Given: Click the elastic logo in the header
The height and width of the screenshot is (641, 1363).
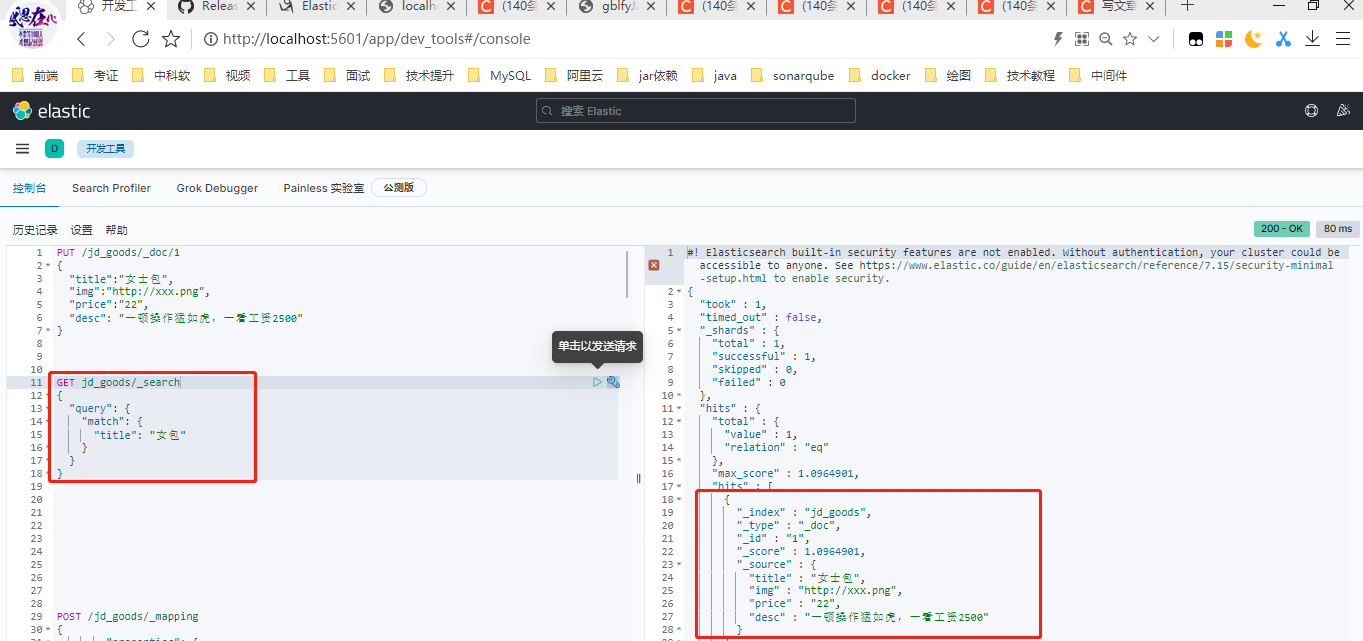Looking at the screenshot, I should [51, 111].
